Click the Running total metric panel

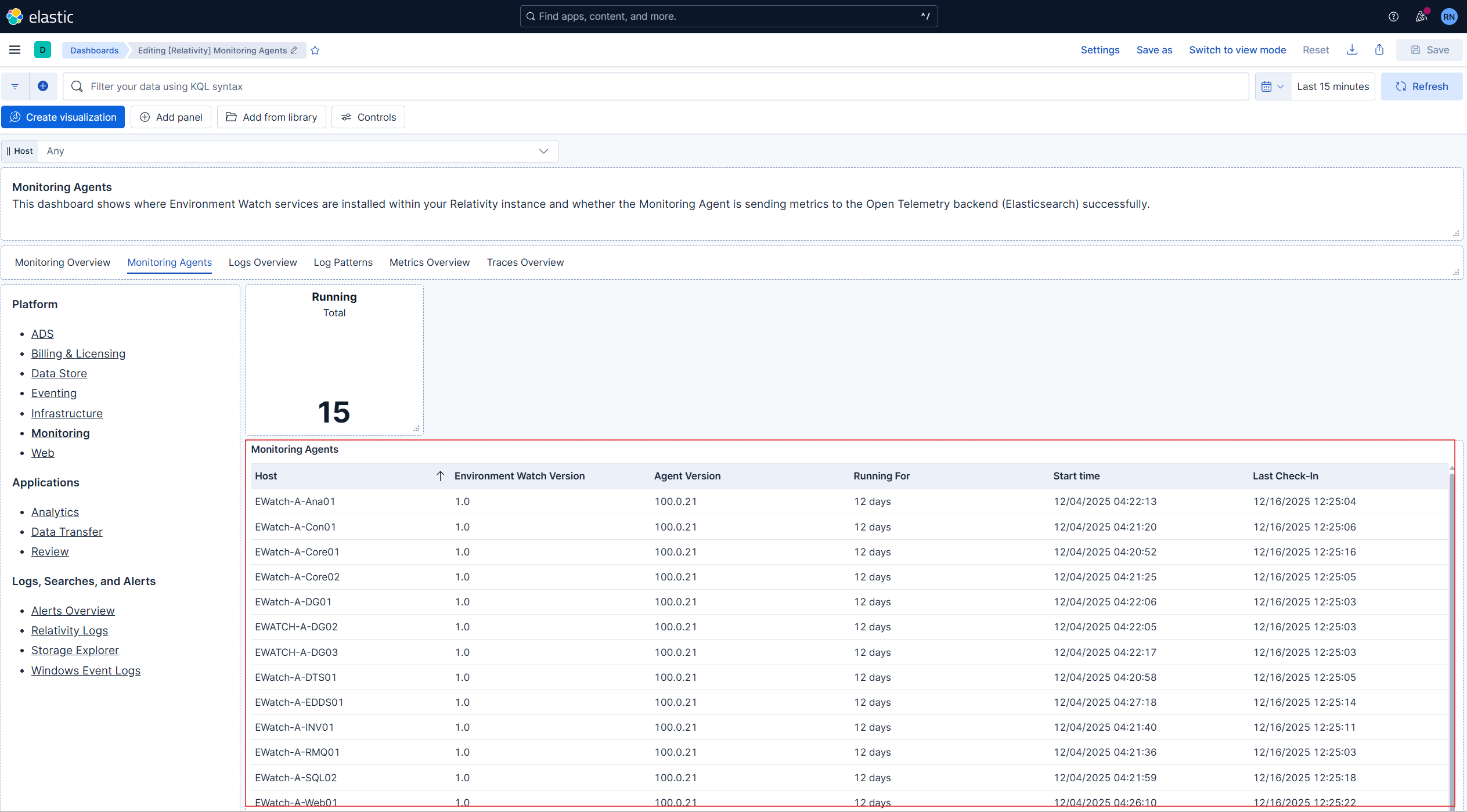click(334, 360)
